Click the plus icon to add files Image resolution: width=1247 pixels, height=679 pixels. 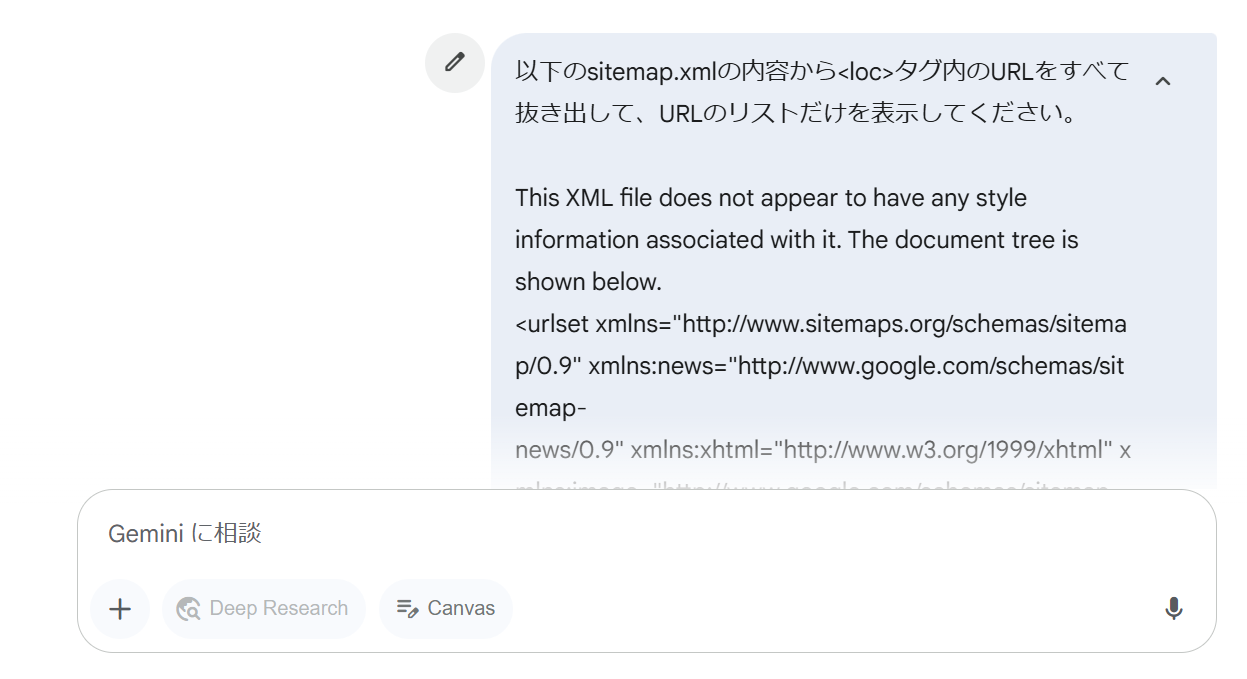click(120, 609)
